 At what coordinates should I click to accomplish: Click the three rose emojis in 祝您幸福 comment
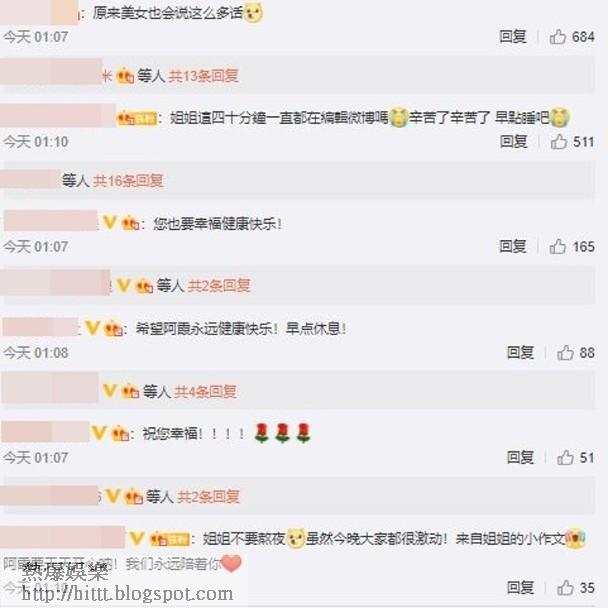click(282, 433)
